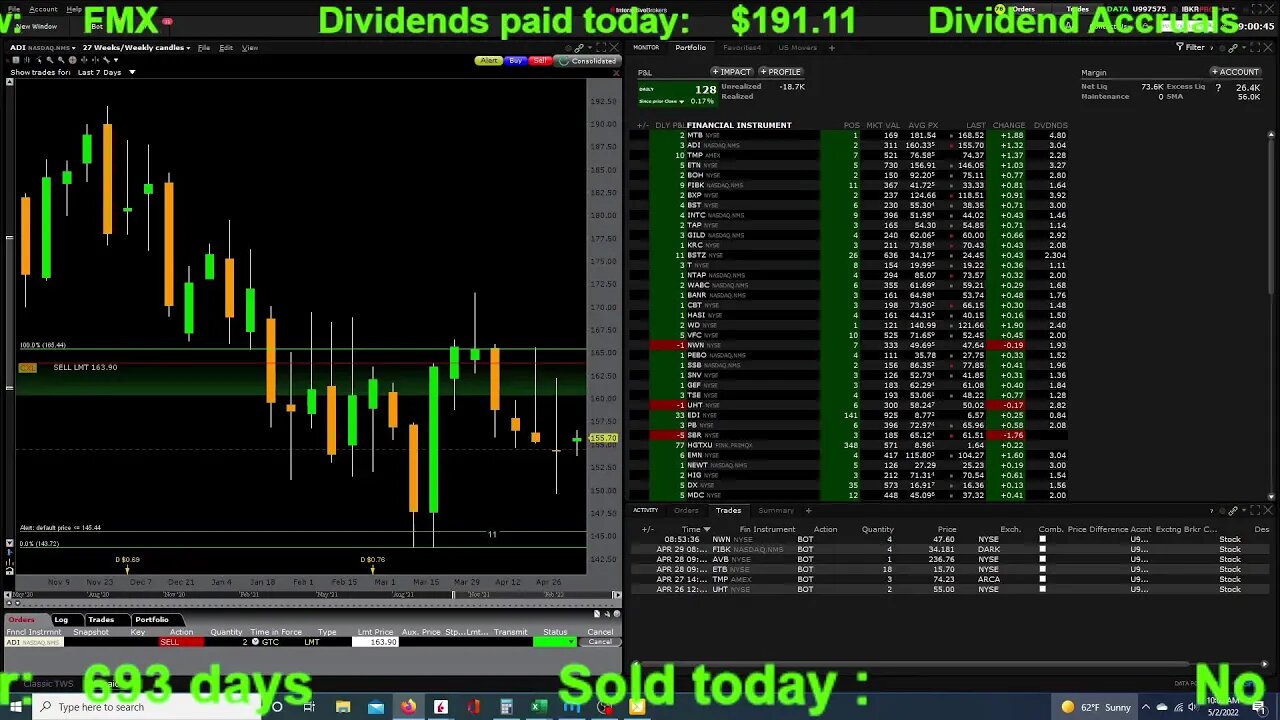Click the blue Buy button

point(515,61)
